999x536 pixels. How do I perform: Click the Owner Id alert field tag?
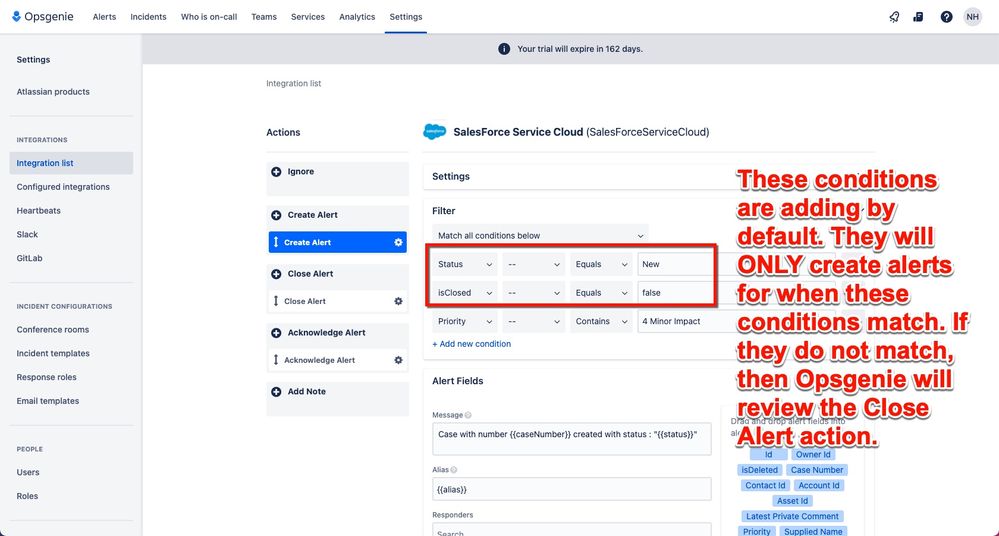coord(813,455)
